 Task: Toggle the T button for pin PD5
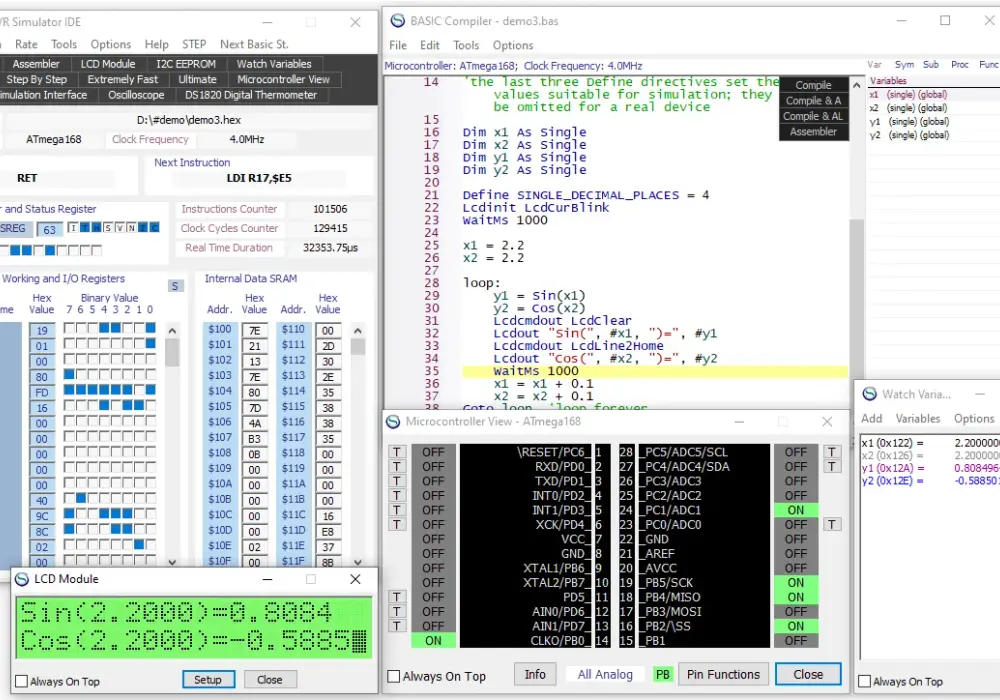pyautogui.click(x=397, y=597)
